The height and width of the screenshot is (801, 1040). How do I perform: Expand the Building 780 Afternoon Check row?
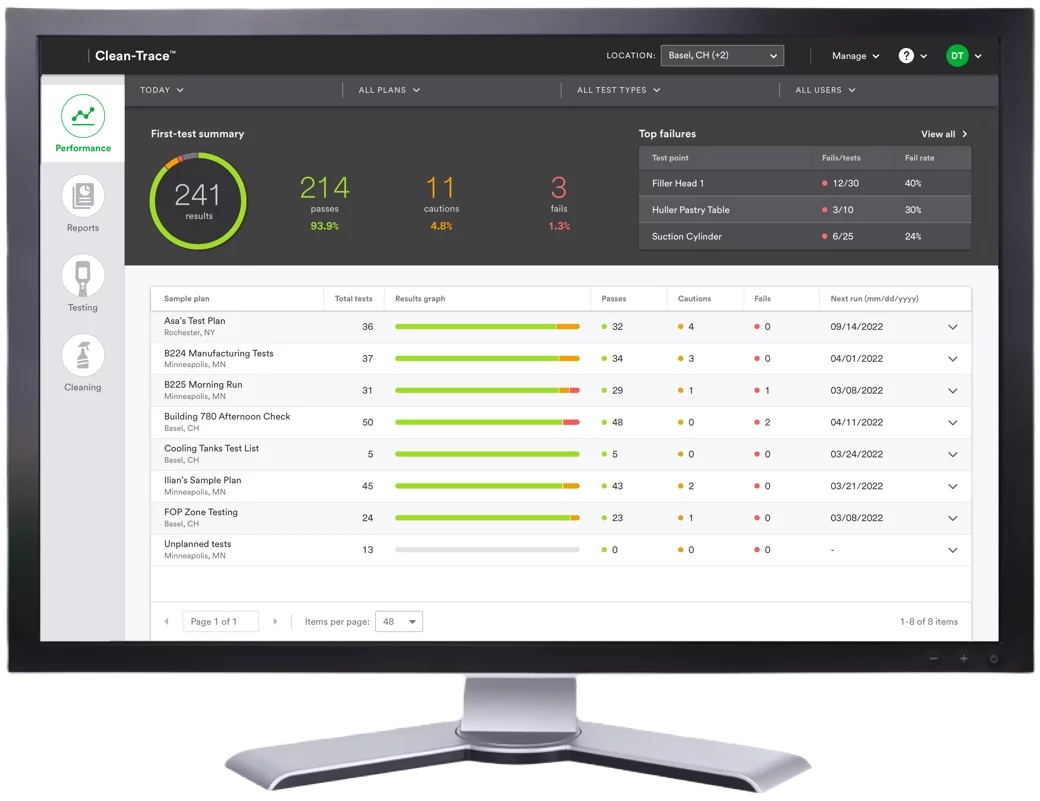[952, 423]
